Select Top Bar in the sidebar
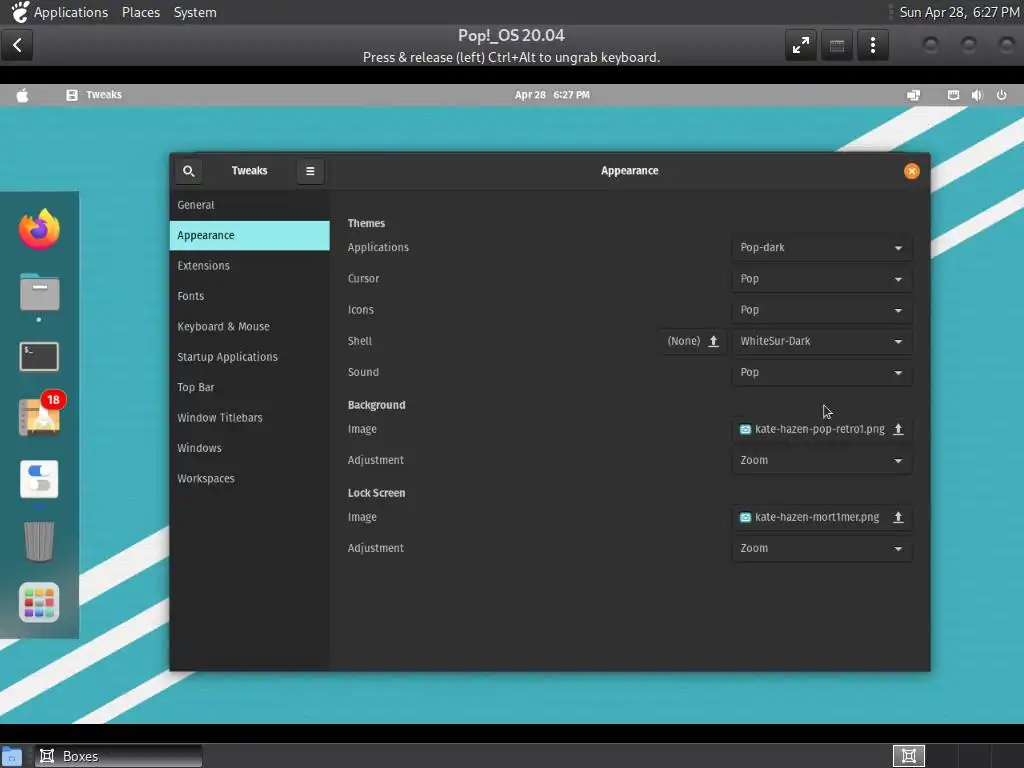The width and height of the screenshot is (1024, 768). pyautogui.click(x=249, y=387)
